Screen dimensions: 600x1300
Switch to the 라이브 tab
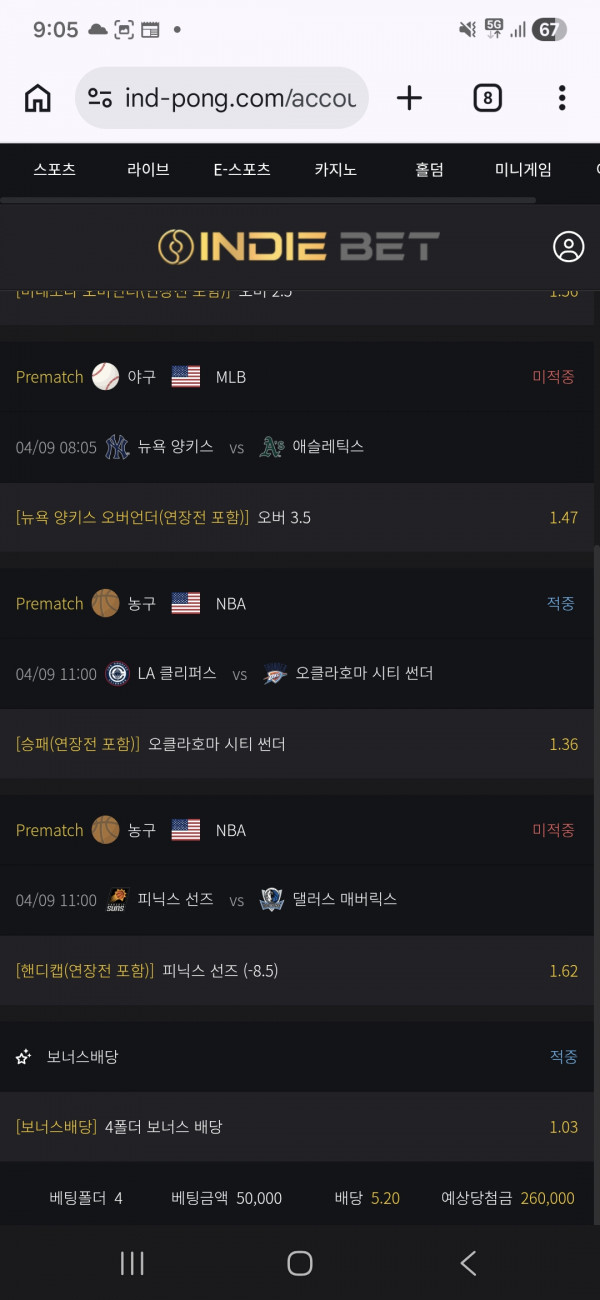148,170
